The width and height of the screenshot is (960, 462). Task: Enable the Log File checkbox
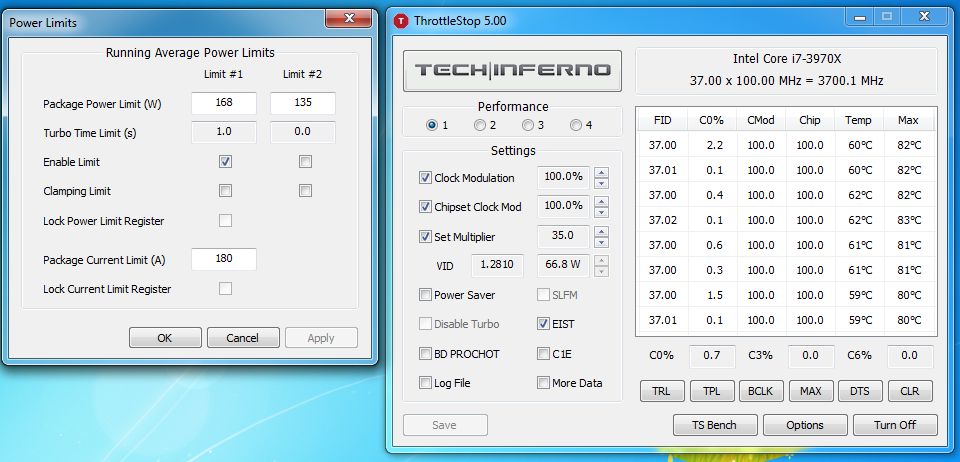click(x=425, y=383)
